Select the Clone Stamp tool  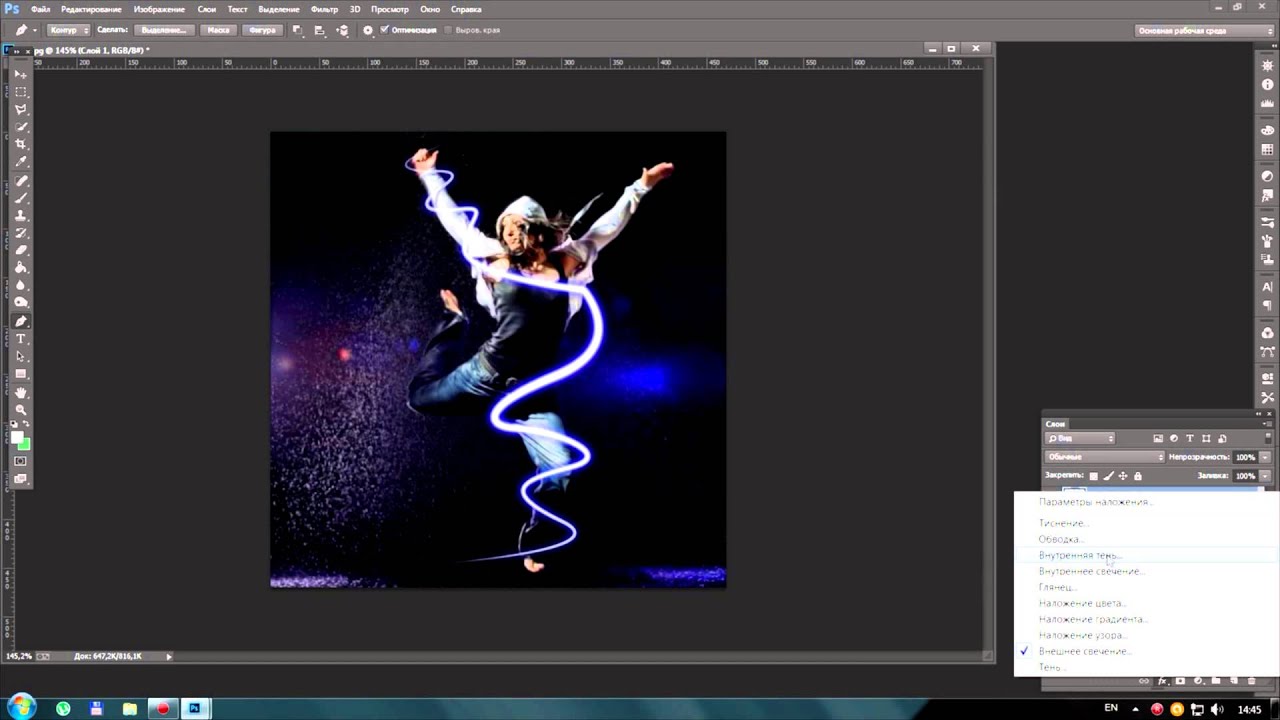pyautogui.click(x=21, y=216)
